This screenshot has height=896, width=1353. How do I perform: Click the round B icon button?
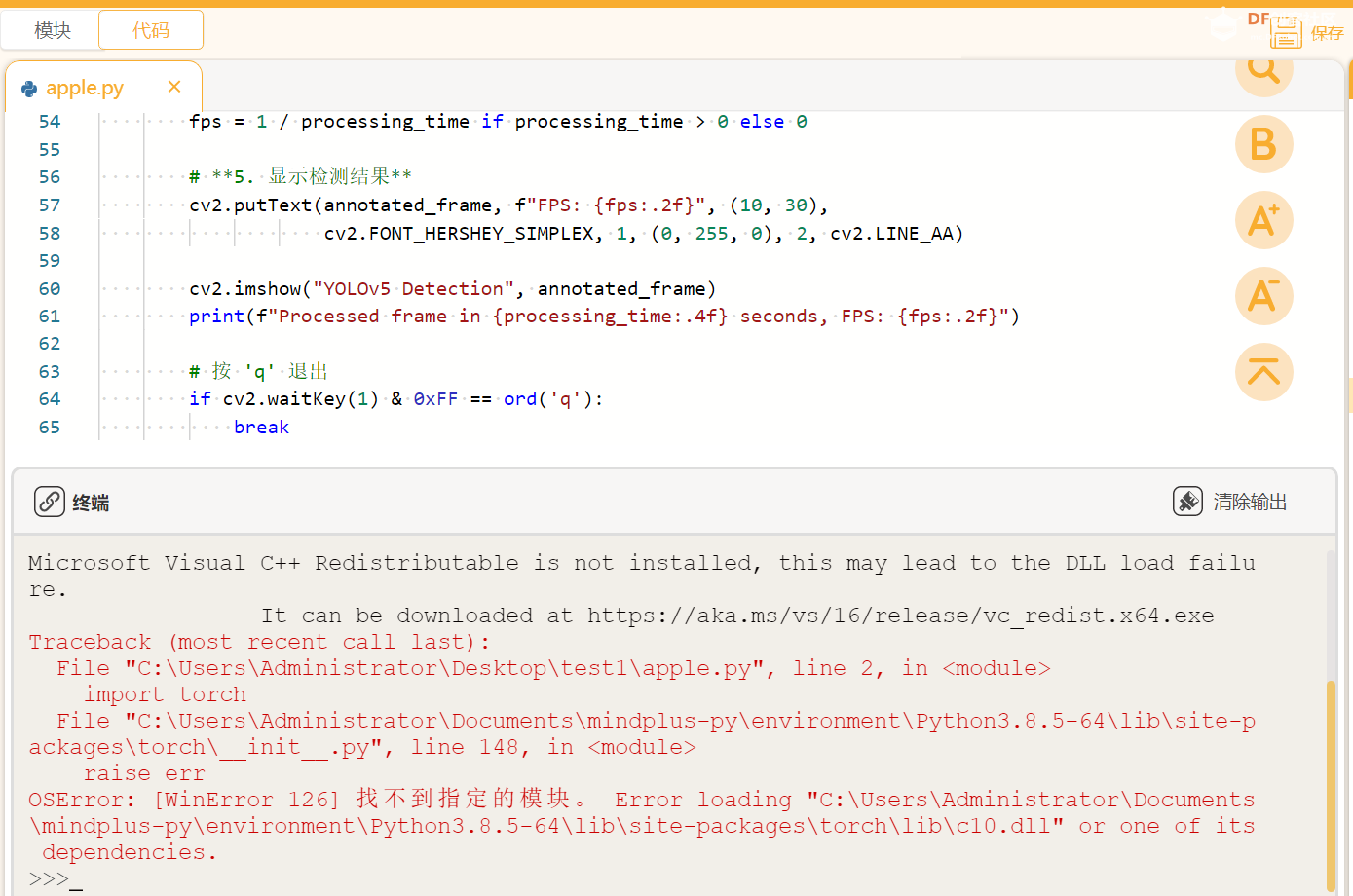(x=1263, y=145)
